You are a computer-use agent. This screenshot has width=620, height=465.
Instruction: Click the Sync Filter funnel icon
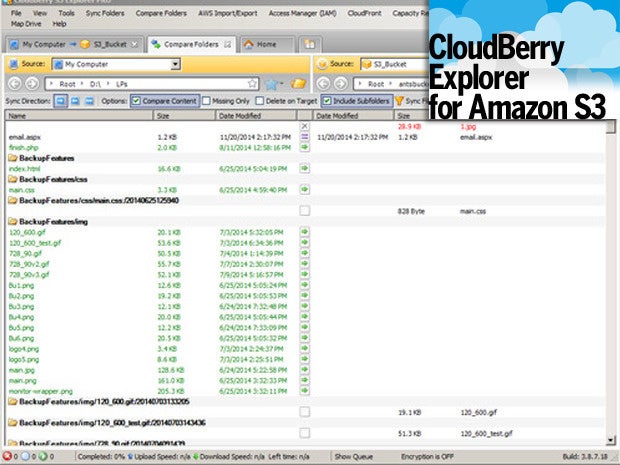(399, 101)
